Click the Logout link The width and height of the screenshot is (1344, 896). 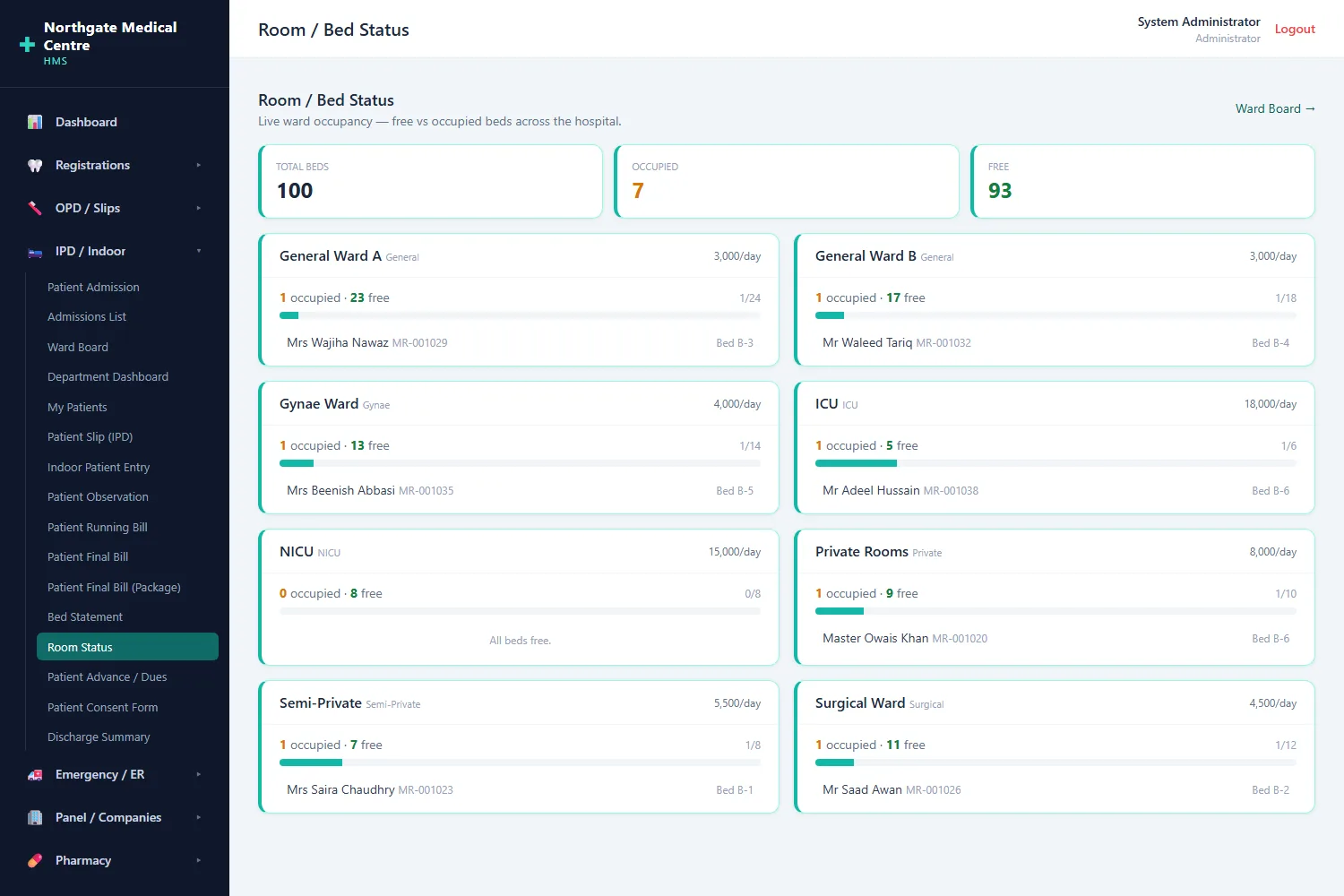(1295, 29)
